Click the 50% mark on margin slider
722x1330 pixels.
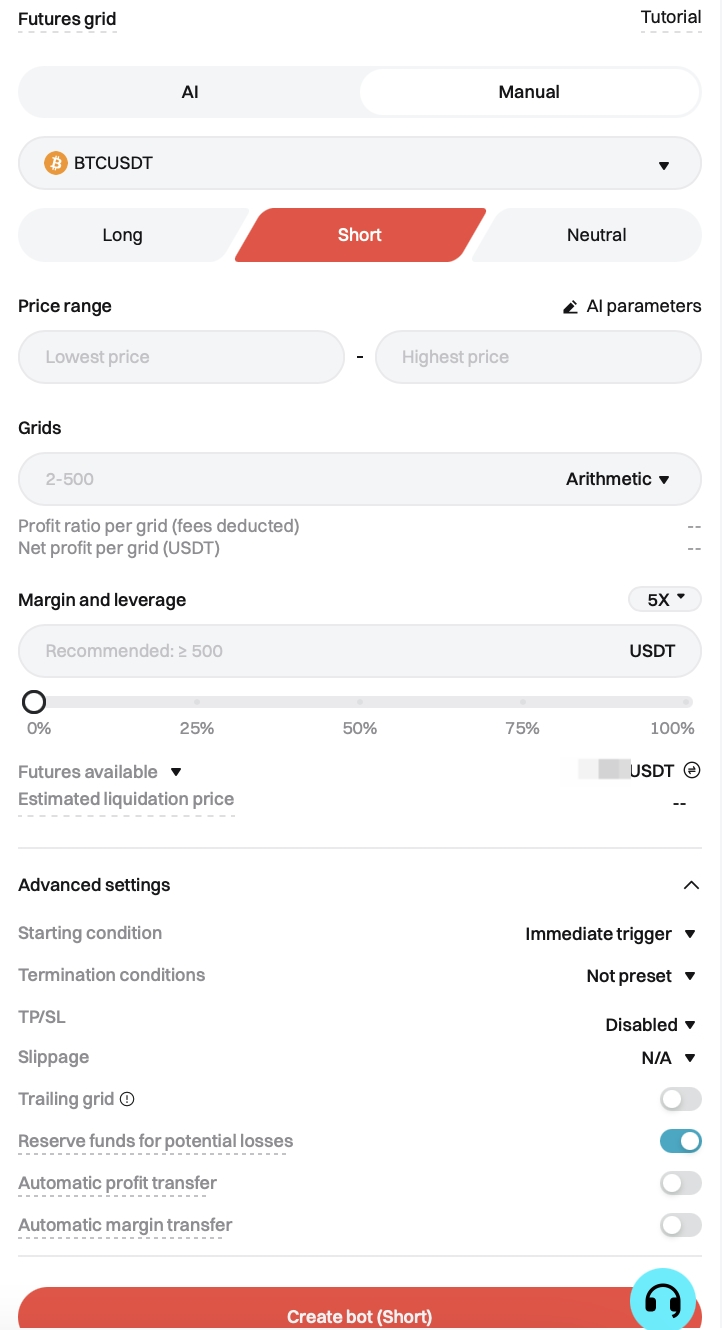[359, 702]
